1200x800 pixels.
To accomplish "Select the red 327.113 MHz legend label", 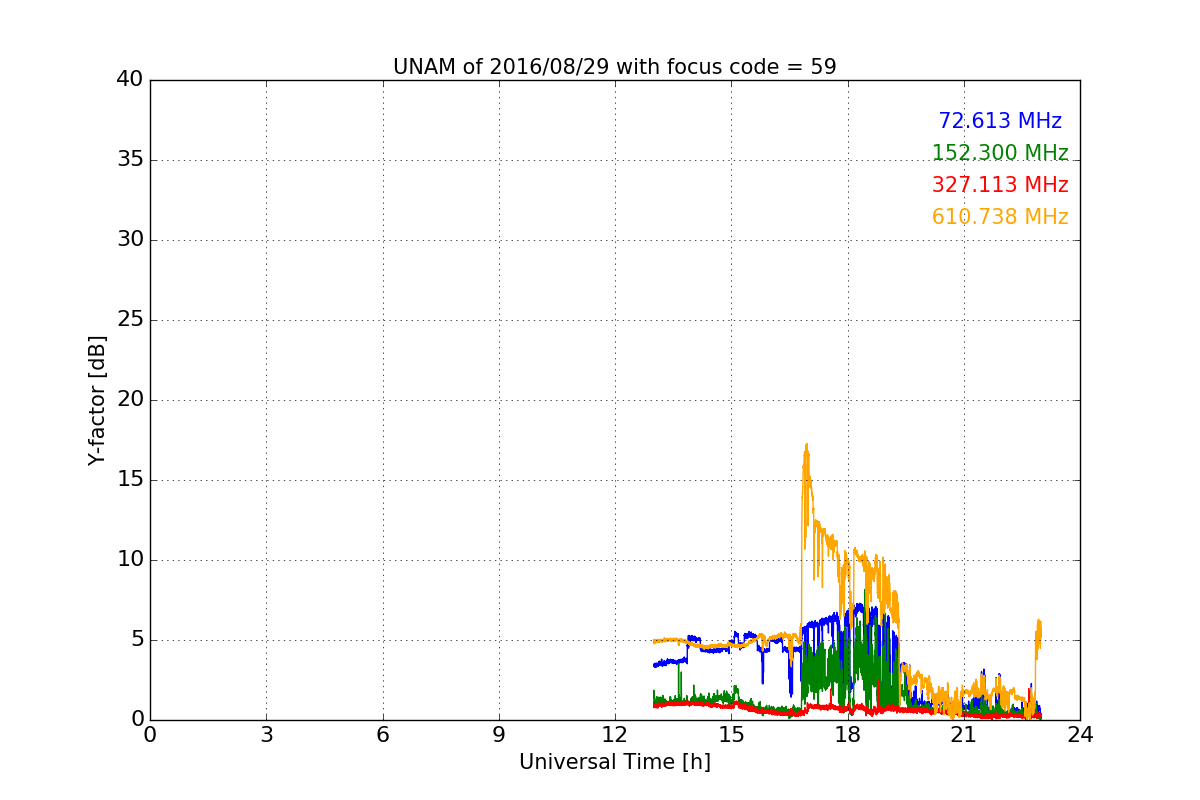I will click(1000, 185).
